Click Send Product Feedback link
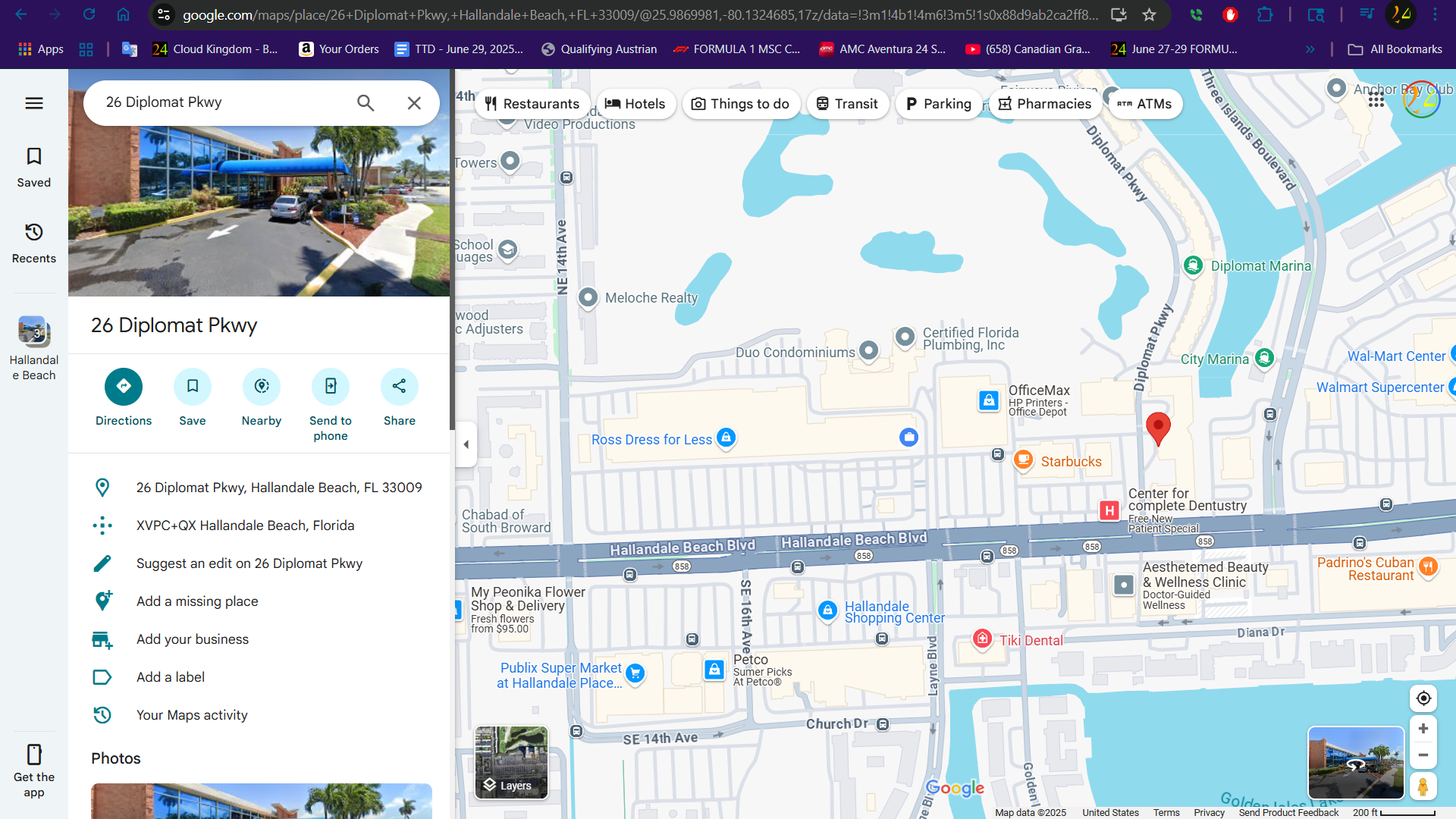 click(x=1288, y=812)
